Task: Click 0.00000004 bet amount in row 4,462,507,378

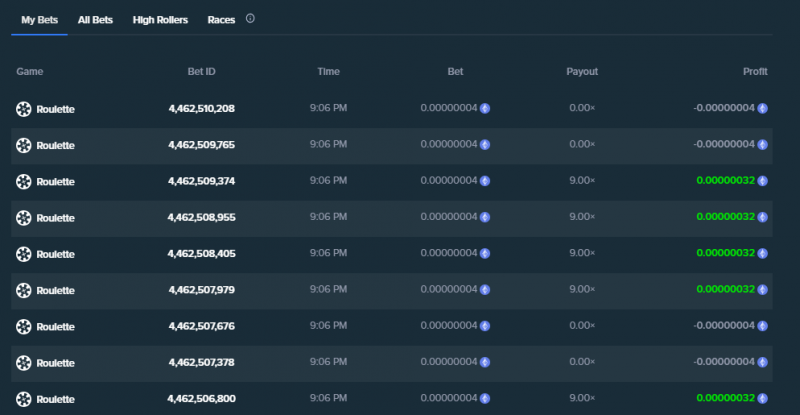Action: click(x=449, y=362)
